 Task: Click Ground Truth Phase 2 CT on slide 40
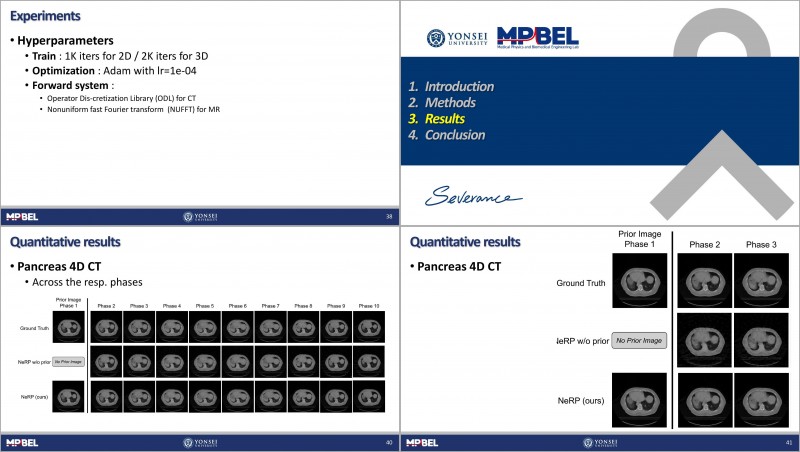[107, 328]
